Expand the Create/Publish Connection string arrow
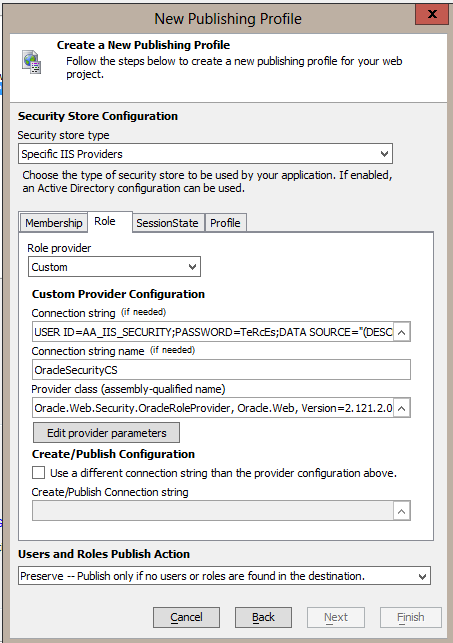The width and height of the screenshot is (453, 643). (x=402, y=511)
